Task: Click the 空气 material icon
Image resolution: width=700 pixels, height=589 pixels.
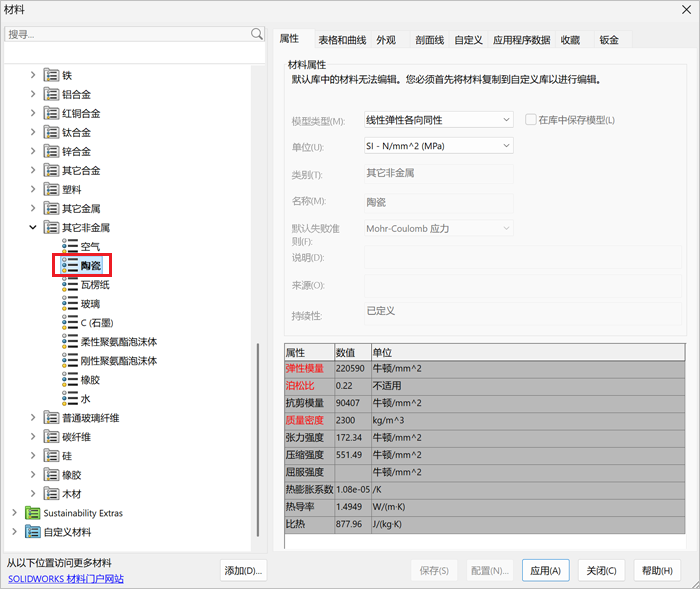Action: coord(70,246)
